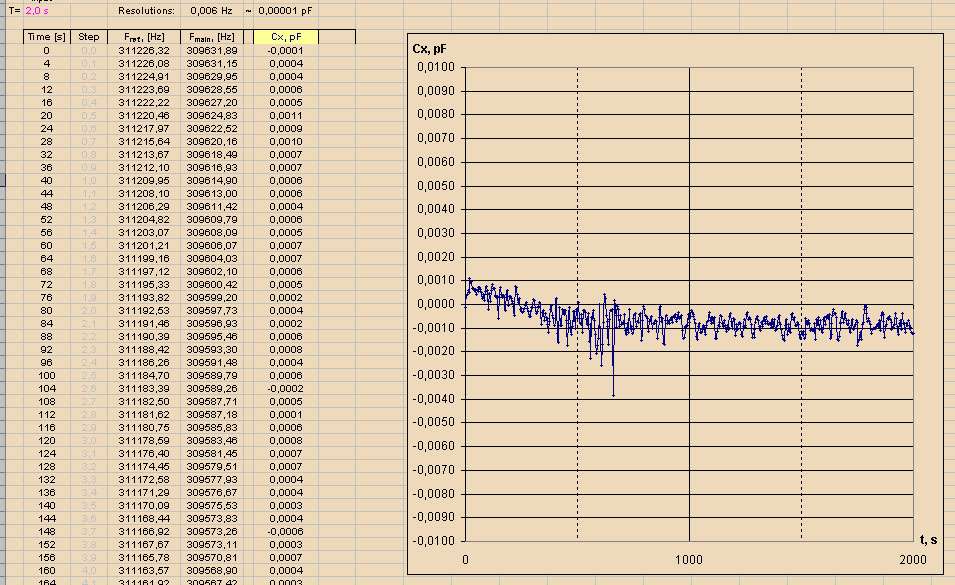The height and width of the screenshot is (585, 955).
Task: Select the Fref cell 311224,91
Action: [144, 77]
